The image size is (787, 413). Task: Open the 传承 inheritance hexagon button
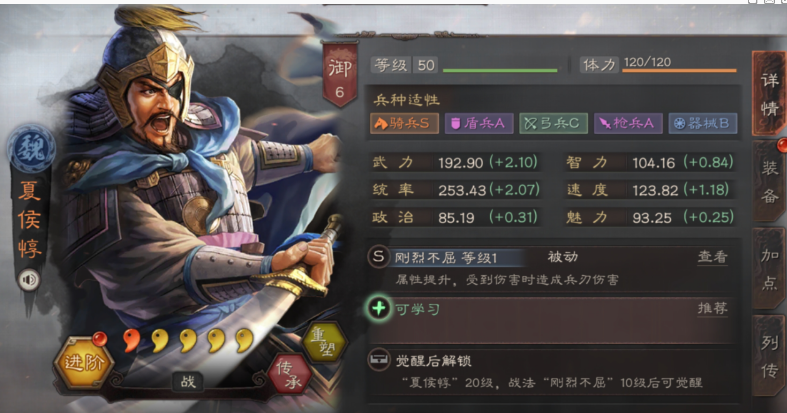tap(290, 374)
